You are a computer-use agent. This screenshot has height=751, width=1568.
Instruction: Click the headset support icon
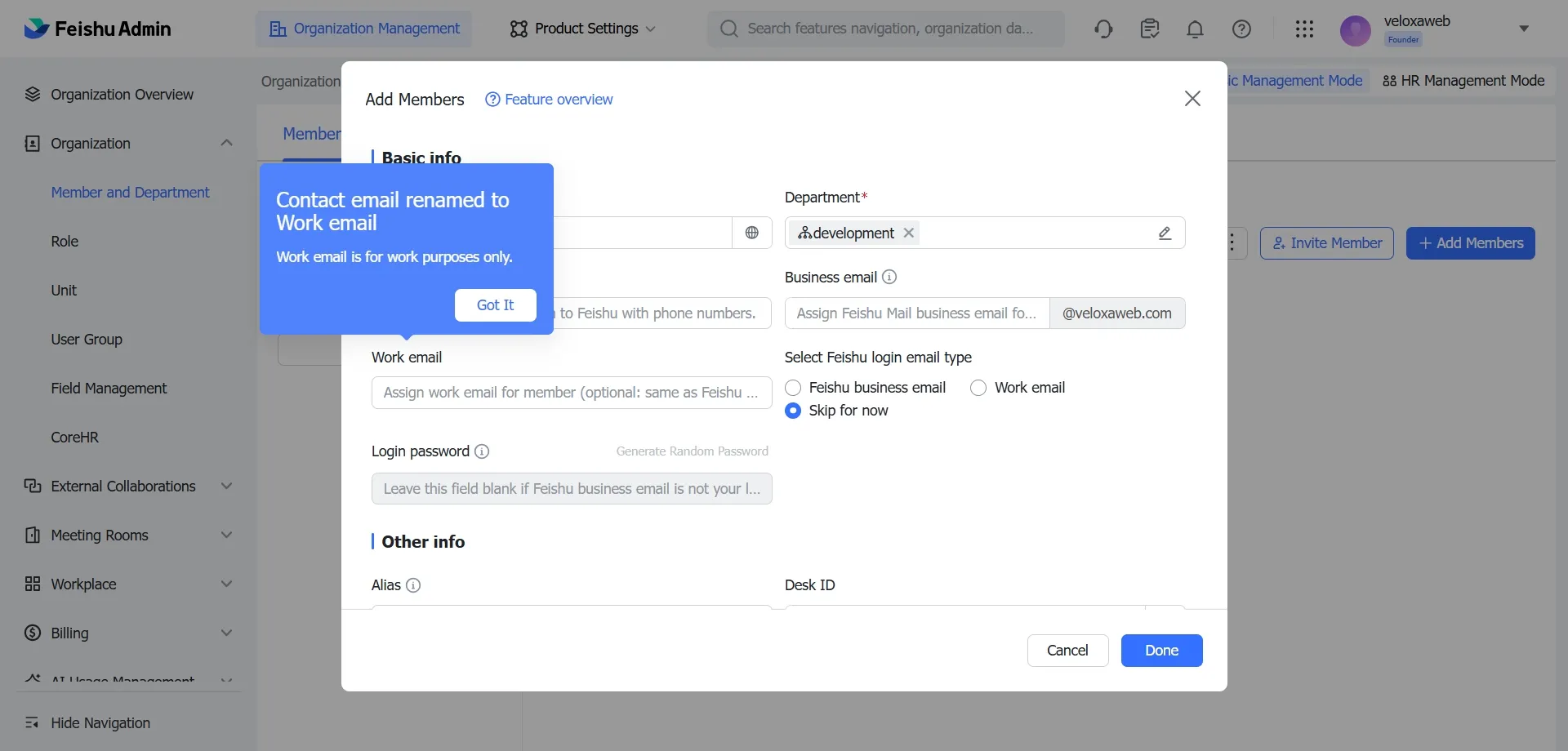tap(1103, 29)
